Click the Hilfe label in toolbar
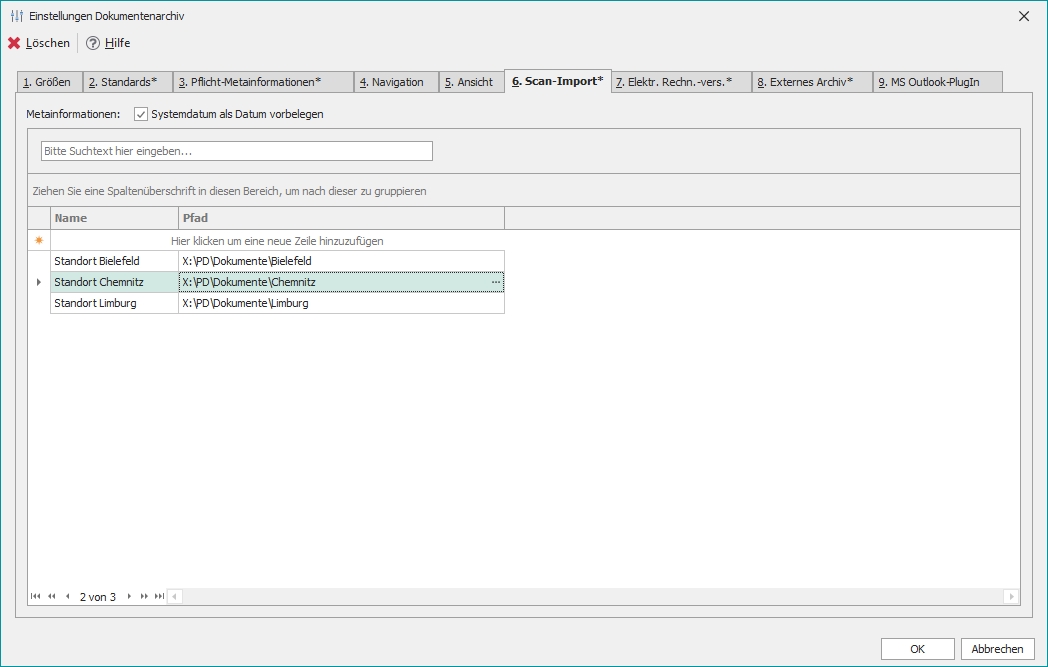This screenshot has height=667, width=1048. pyautogui.click(x=118, y=43)
